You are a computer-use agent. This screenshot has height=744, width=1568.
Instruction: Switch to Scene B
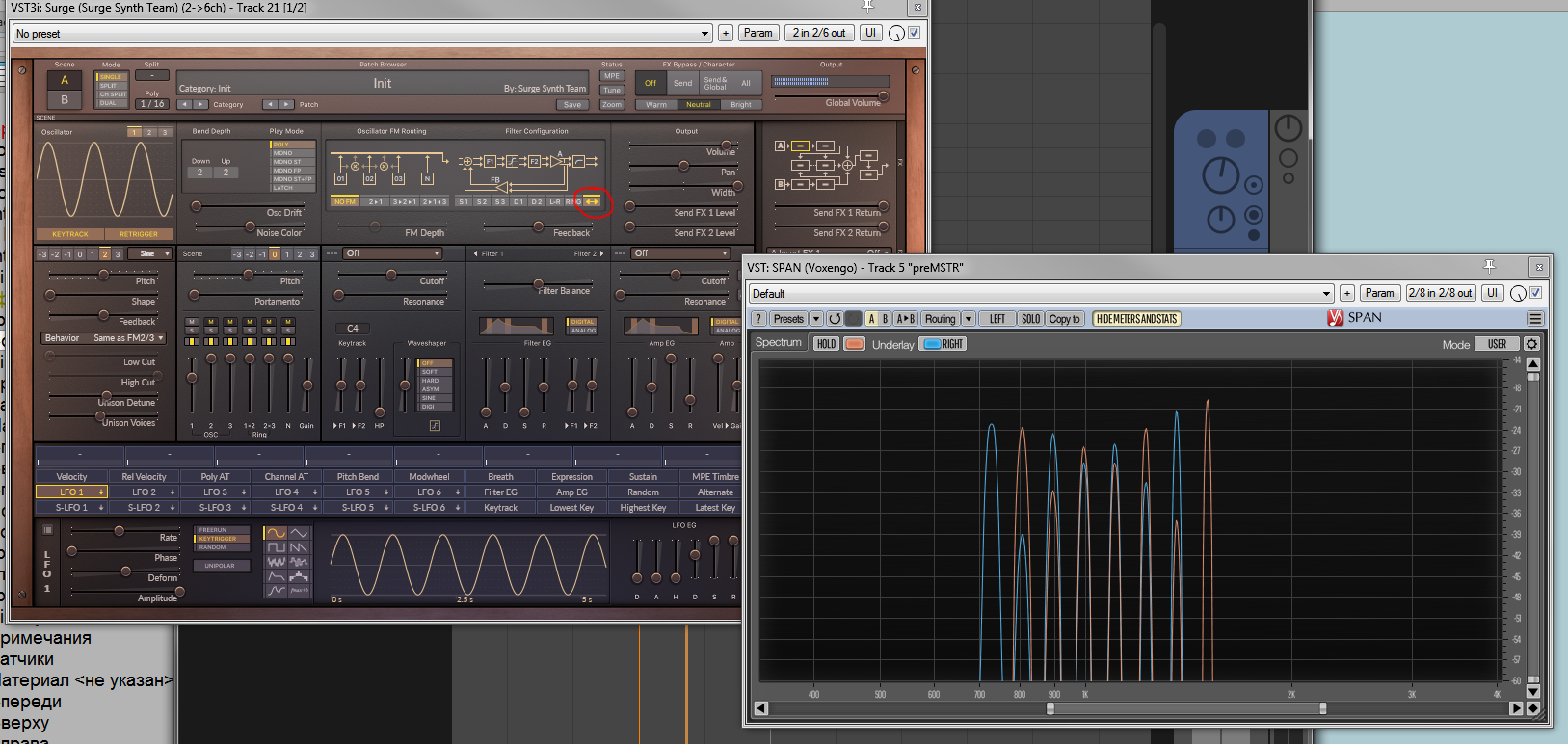click(65, 99)
